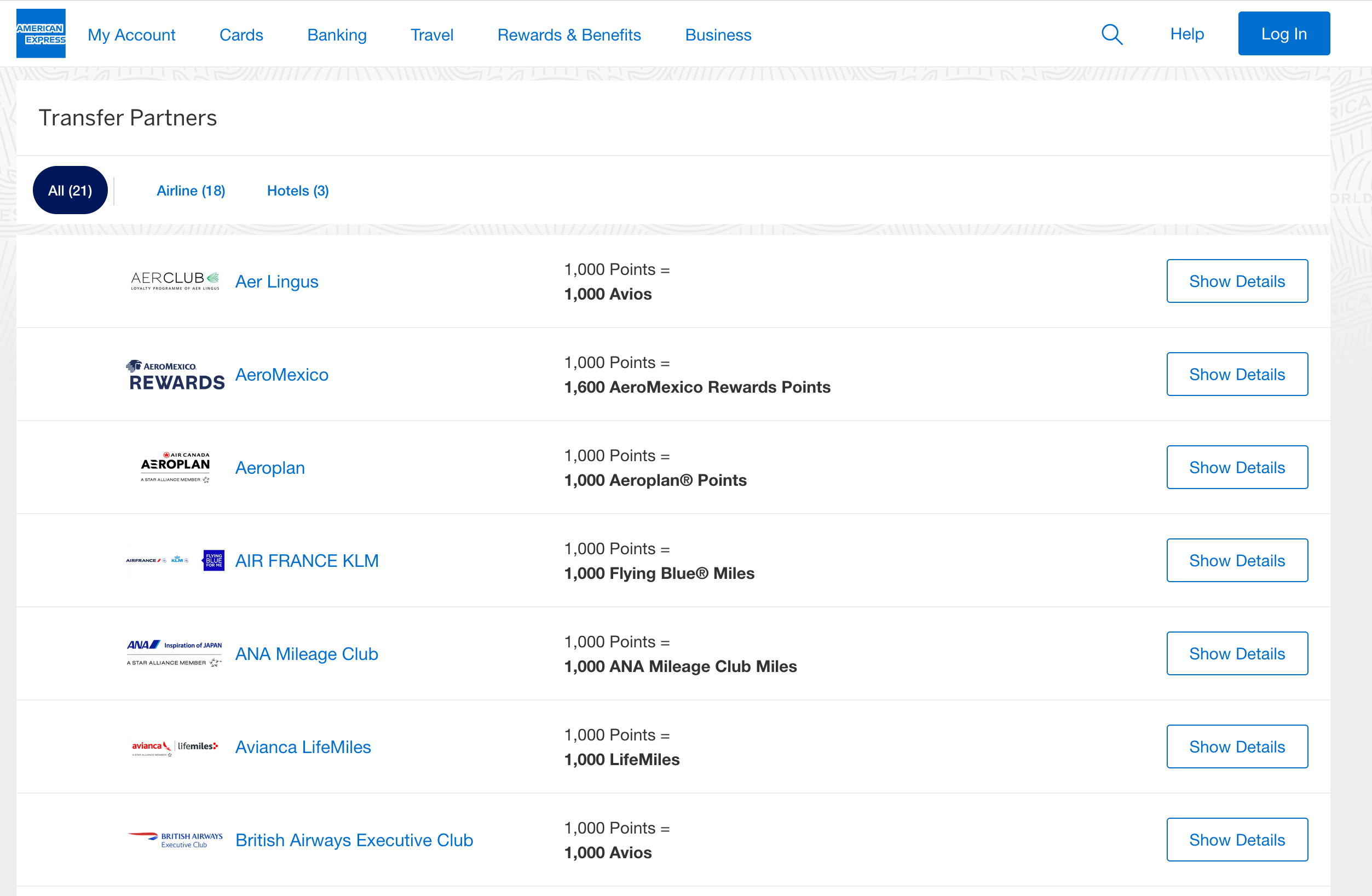Open the Business menu
The width and height of the screenshot is (1372, 896).
[718, 35]
